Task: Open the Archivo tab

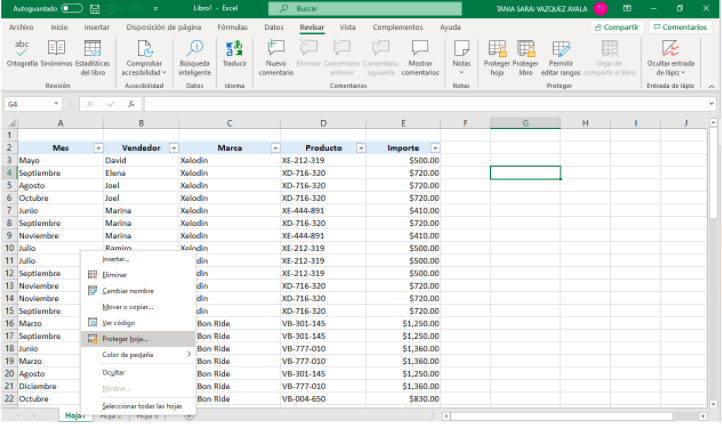Action: pos(21,27)
